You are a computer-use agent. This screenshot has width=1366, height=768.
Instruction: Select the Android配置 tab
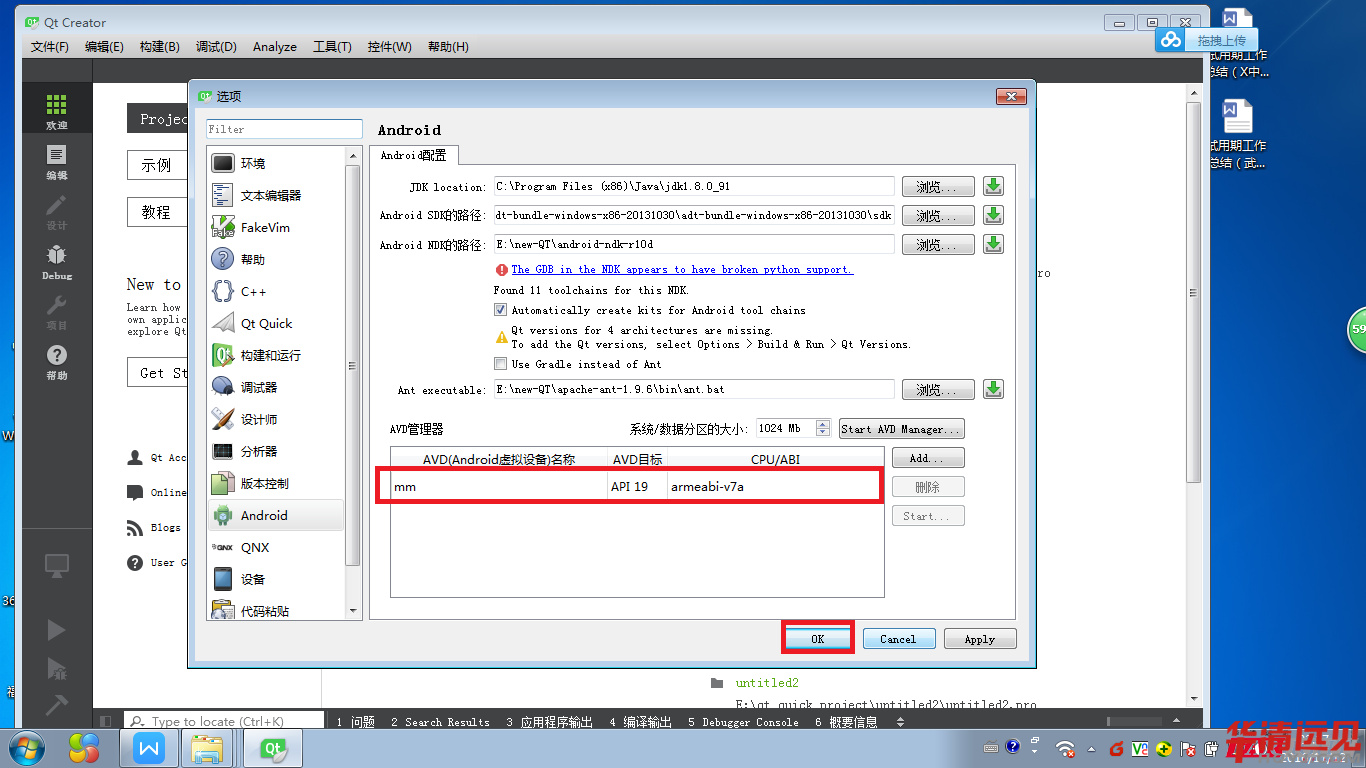pyautogui.click(x=414, y=156)
